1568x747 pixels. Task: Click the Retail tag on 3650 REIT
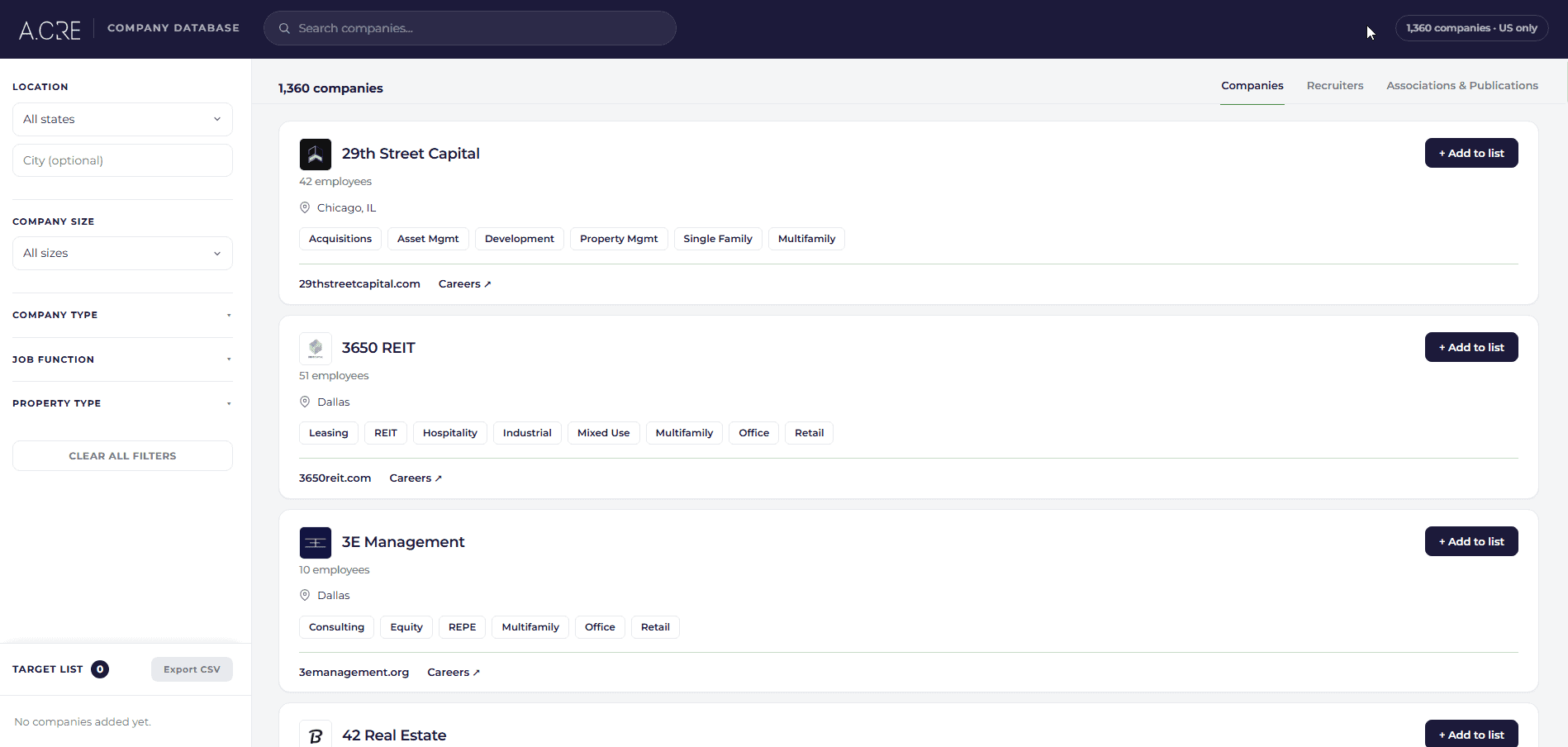[x=810, y=433]
